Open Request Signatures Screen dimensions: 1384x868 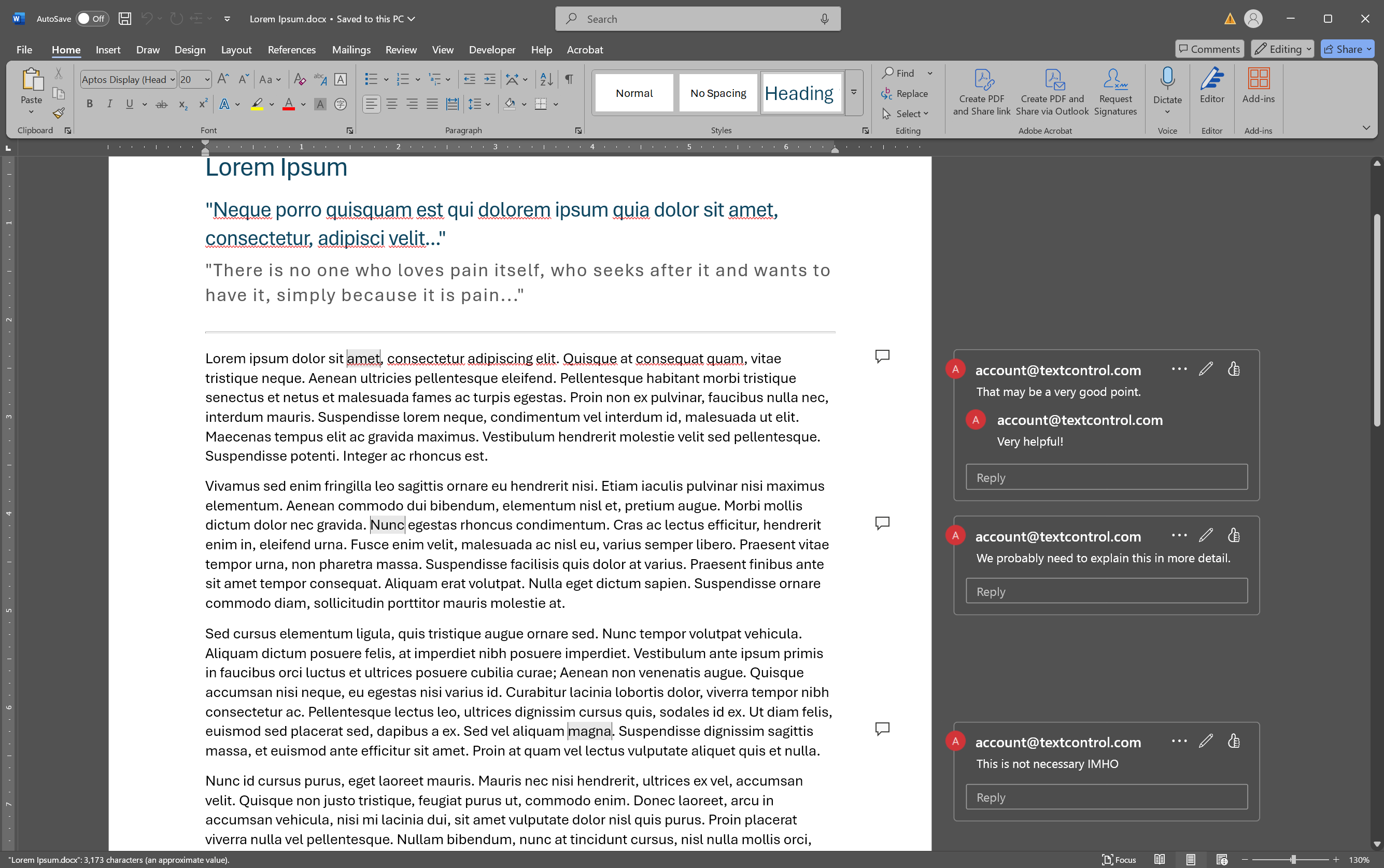[x=1115, y=92]
